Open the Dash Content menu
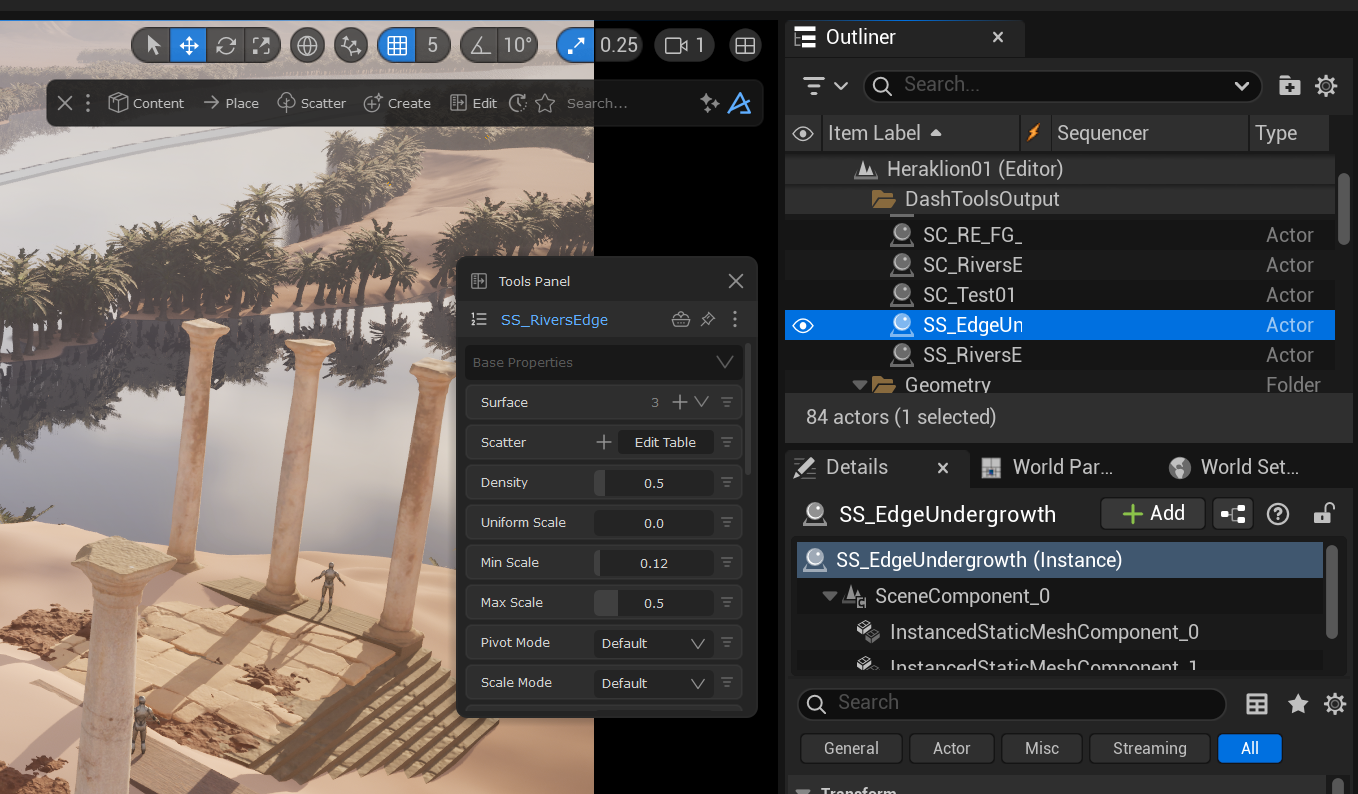Screen dimensions: 1358x794 click(146, 103)
